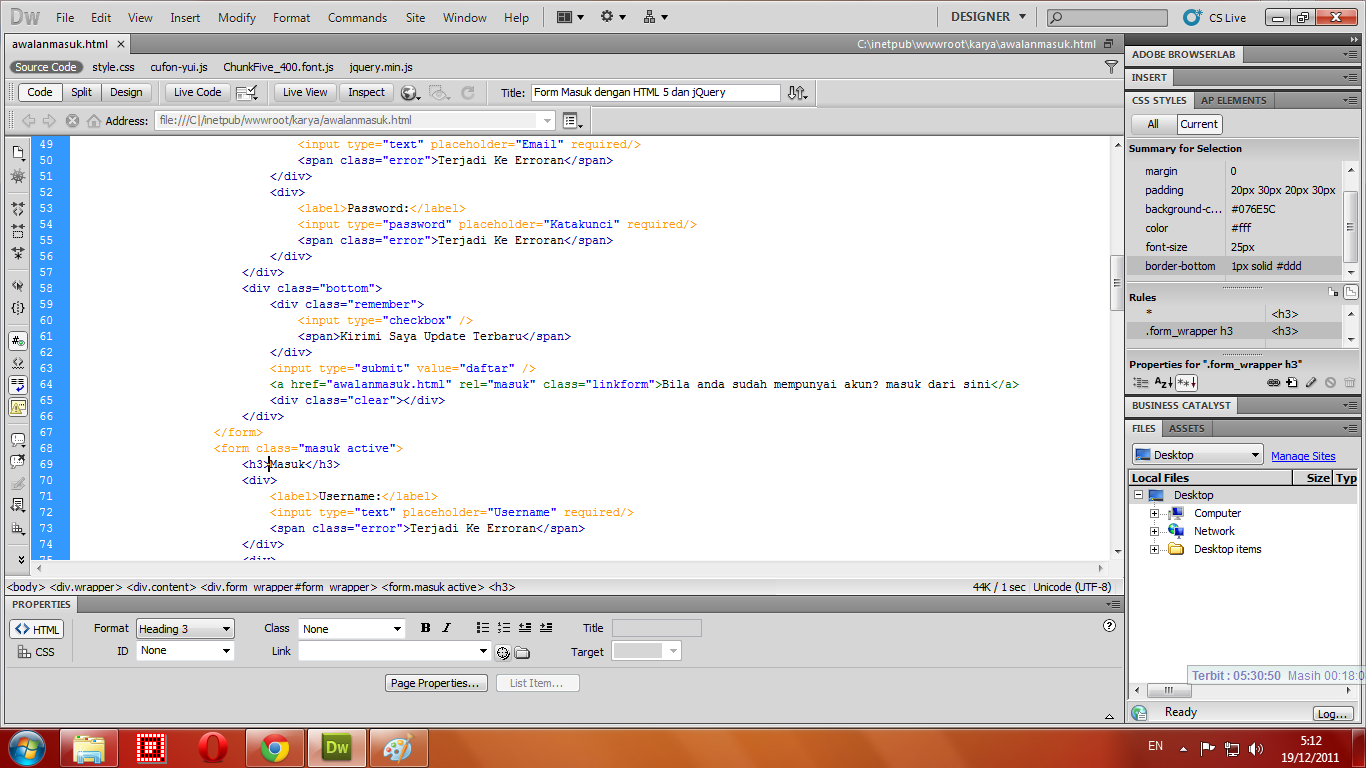
Task: Click Log button in Files panel
Action: (x=1333, y=714)
